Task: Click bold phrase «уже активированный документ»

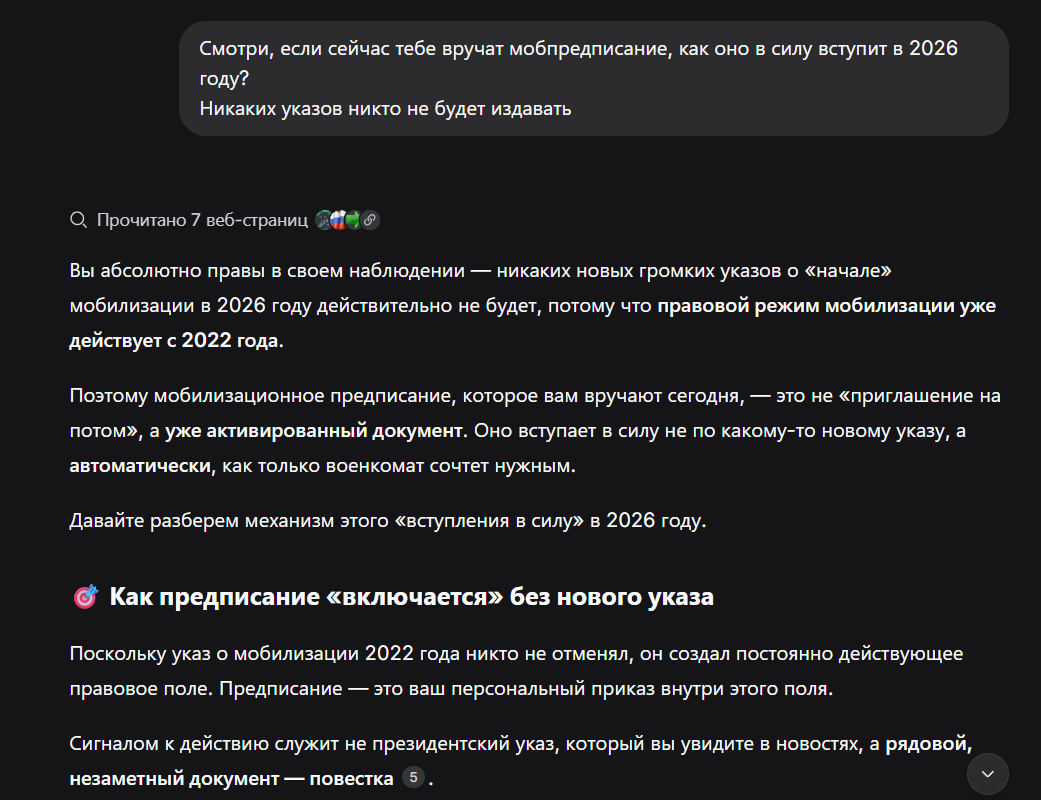Action: coord(316,431)
